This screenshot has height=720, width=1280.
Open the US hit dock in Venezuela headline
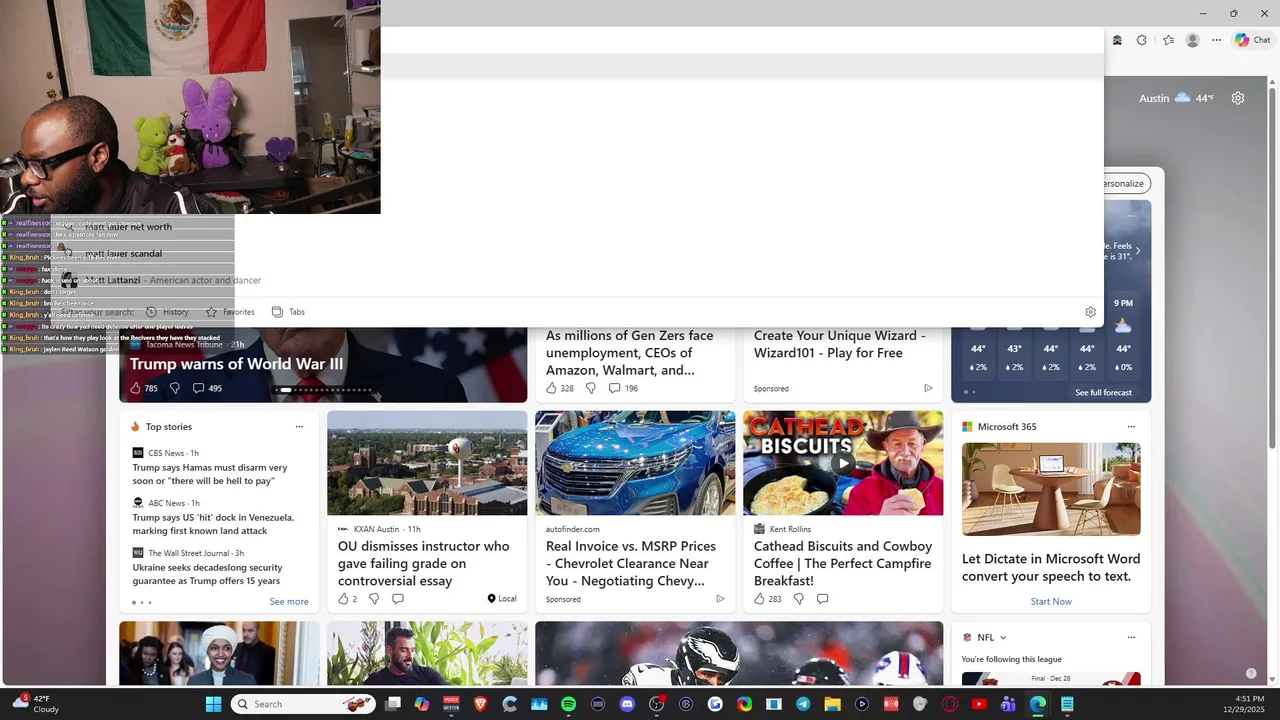tap(213, 524)
